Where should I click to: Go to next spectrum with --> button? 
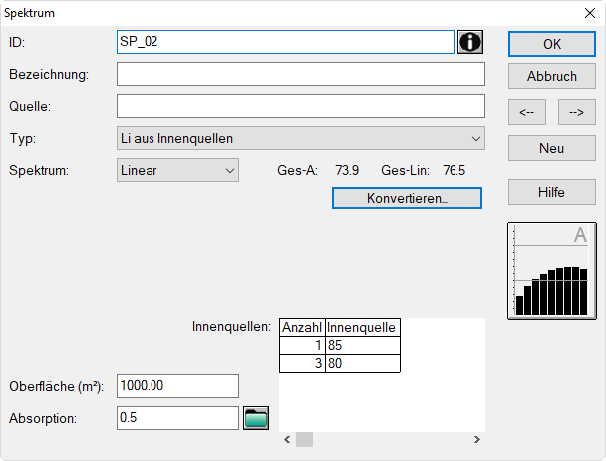pyautogui.click(x=576, y=112)
